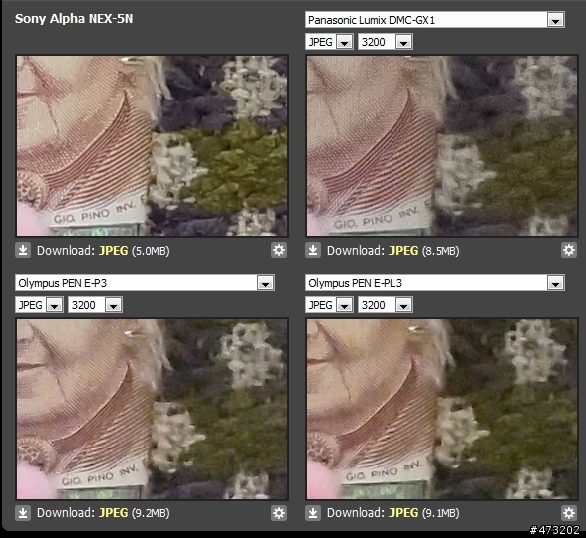Click the Sony Alpha NEX-5N sample crop

[152, 146]
